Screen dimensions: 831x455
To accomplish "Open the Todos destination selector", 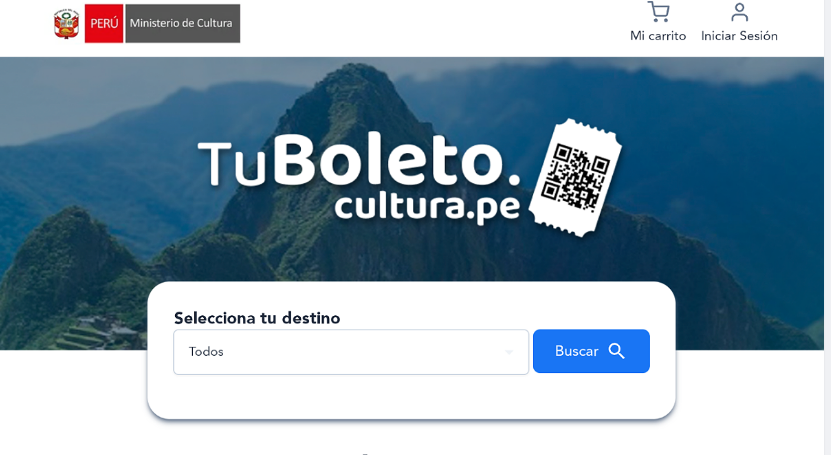I will [x=351, y=352].
